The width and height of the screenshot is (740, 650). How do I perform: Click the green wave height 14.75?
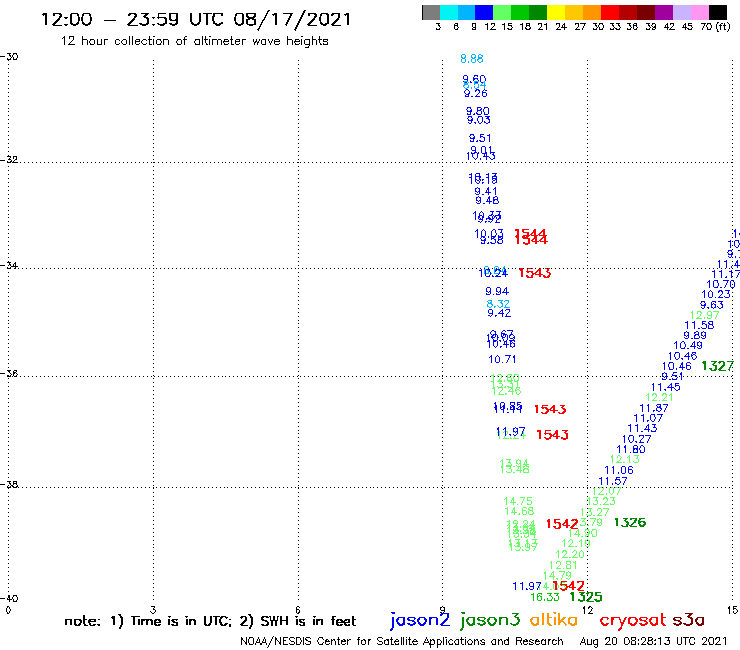[518, 501]
